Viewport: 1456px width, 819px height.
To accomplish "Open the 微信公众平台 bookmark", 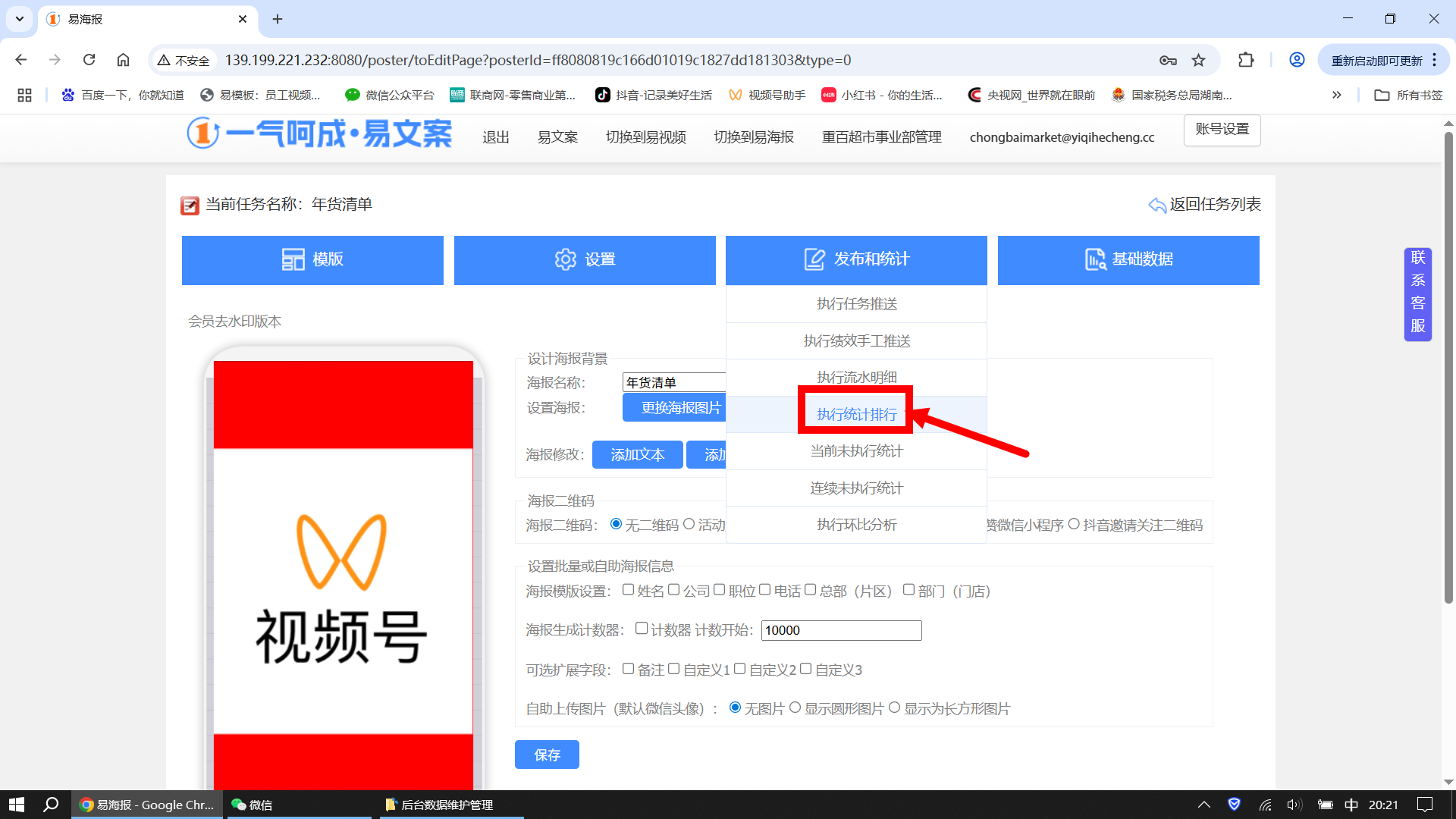I will 390,95.
